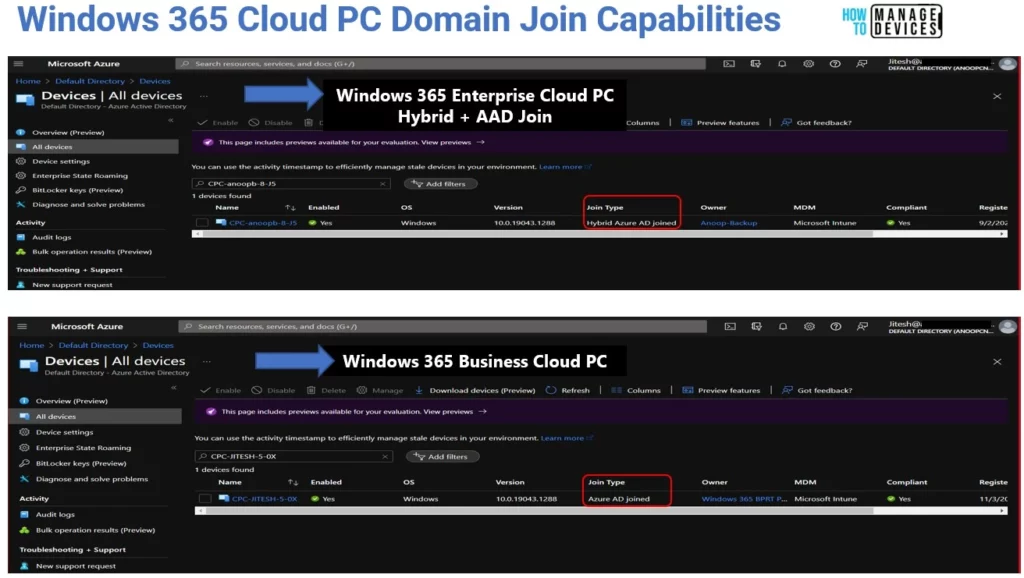Viewport: 1024px width, 578px height.
Task: Click feedback icon in the top Azure header
Action: (x=861, y=64)
